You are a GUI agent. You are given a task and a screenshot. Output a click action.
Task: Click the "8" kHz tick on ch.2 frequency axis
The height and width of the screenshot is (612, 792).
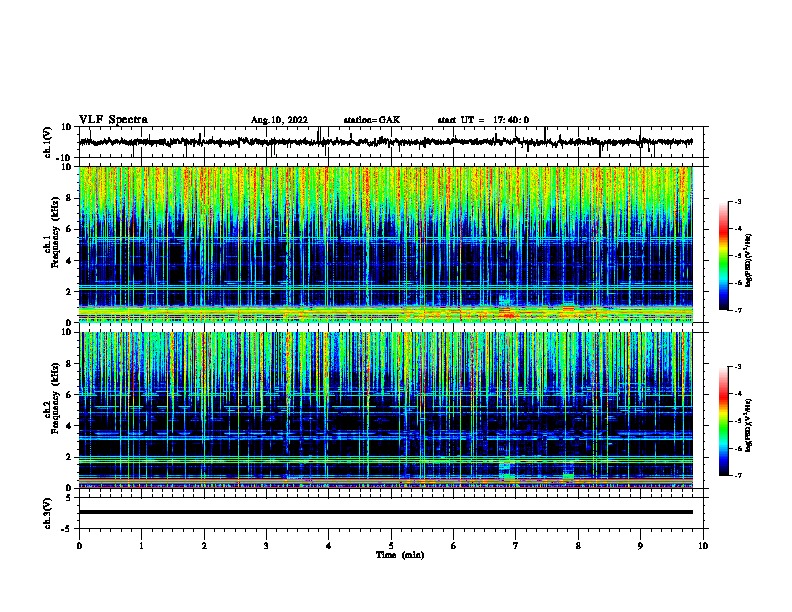click(x=69, y=364)
